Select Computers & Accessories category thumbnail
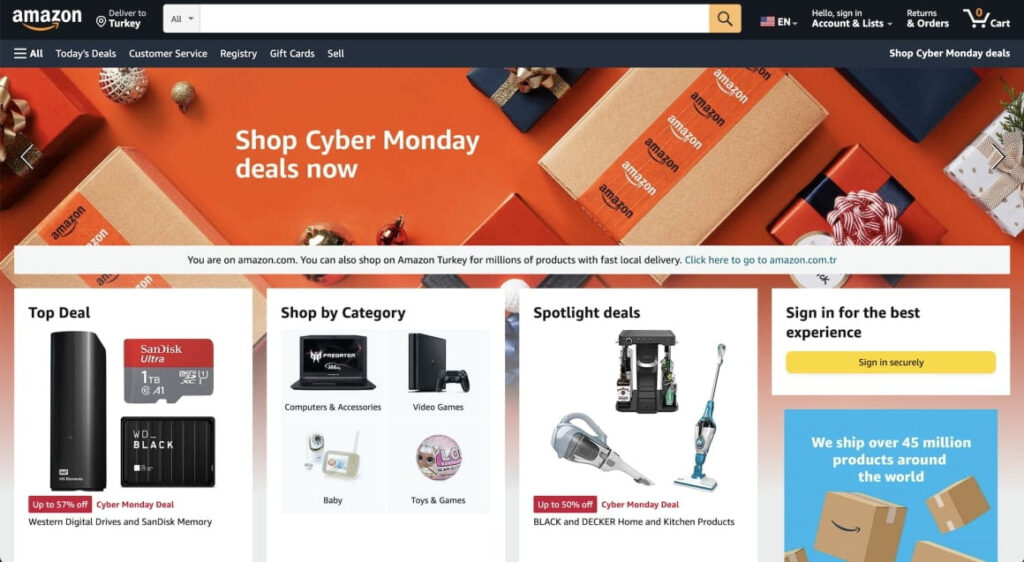Viewport: 1024px width, 562px height. [333, 373]
